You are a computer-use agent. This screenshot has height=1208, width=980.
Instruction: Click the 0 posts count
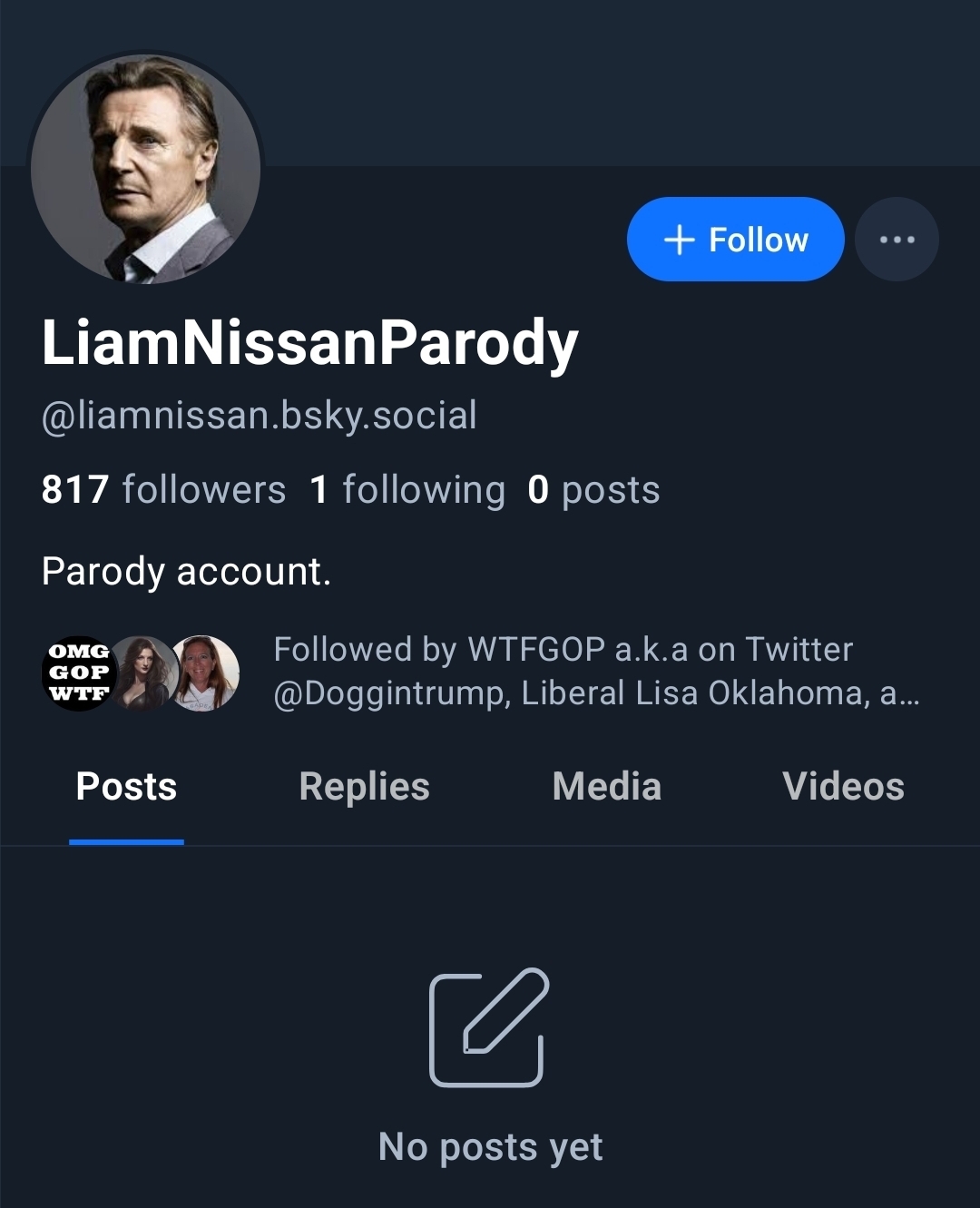(x=593, y=490)
